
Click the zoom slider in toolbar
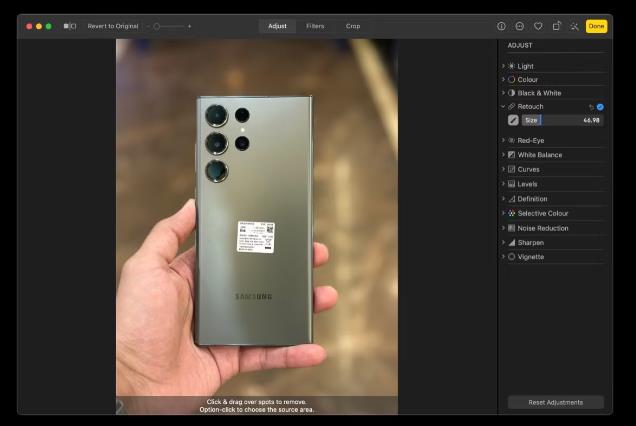coord(170,26)
